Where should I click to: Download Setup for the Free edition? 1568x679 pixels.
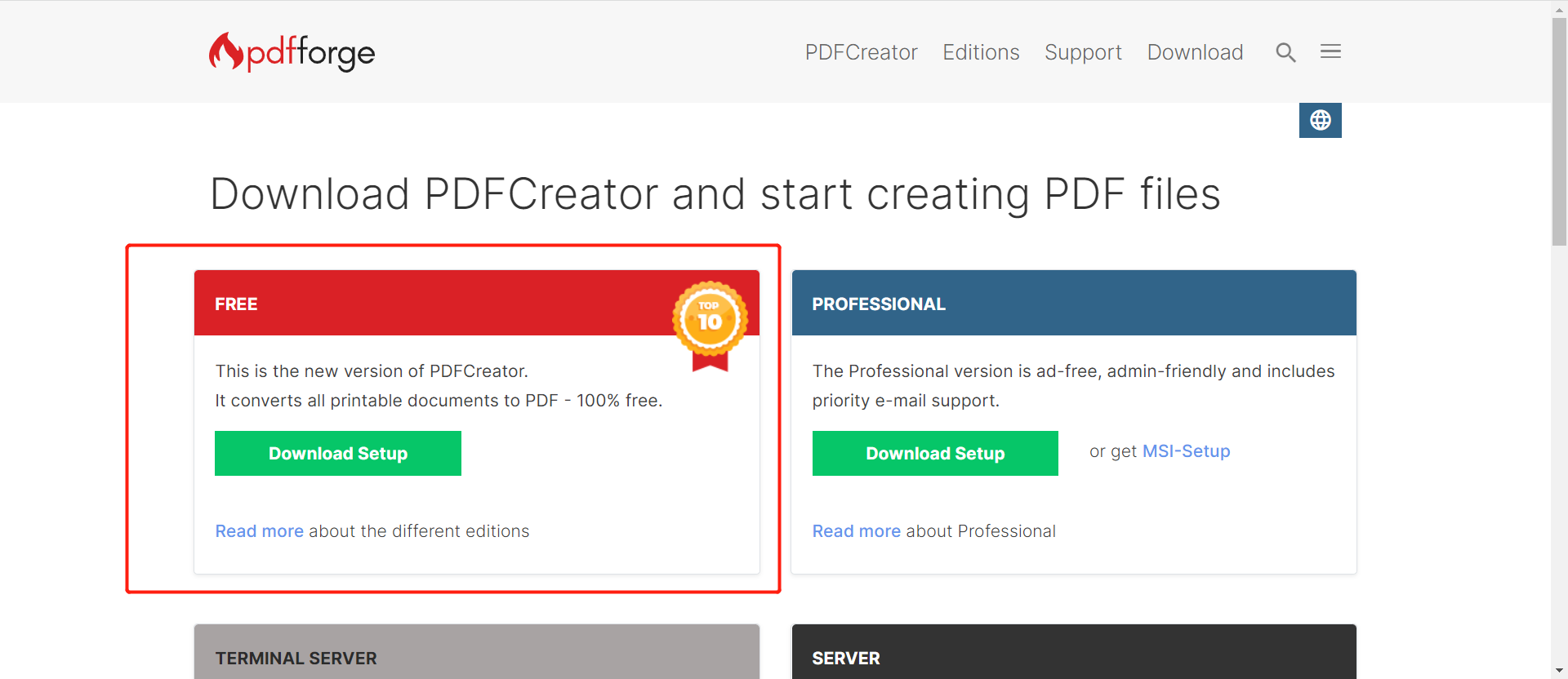pyautogui.click(x=337, y=453)
